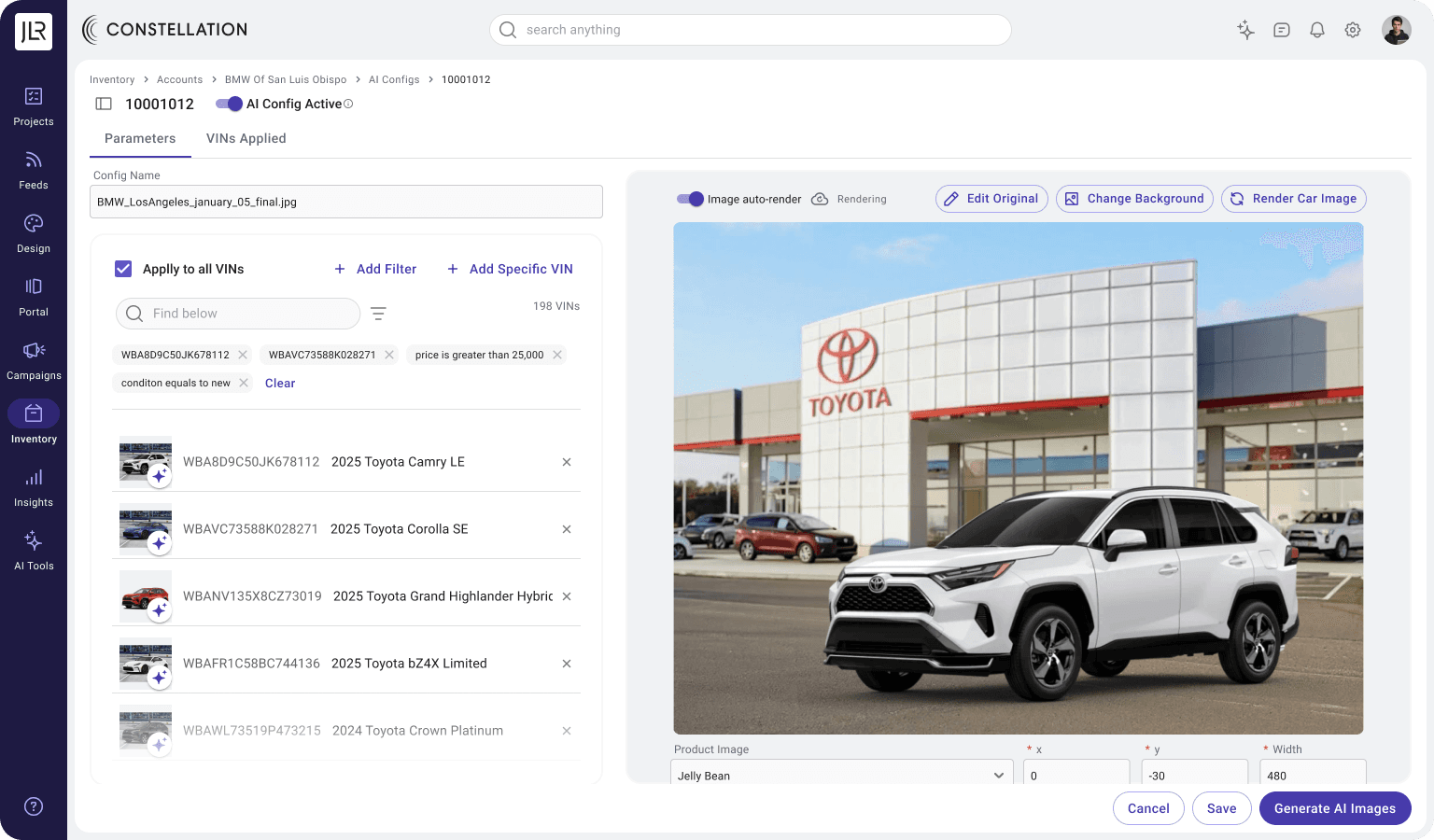Click the y input showing -30
Image resolution: width=1434 pixels, height=840 pixels.
pyautogui.click(x=1195, y=775)
